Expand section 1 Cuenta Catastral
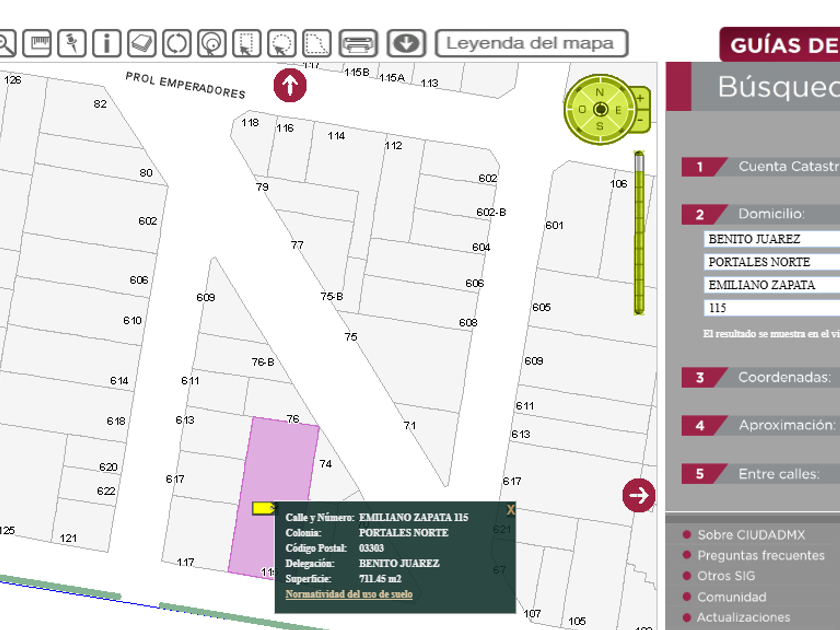840x630 pixels. pos(761,167)
